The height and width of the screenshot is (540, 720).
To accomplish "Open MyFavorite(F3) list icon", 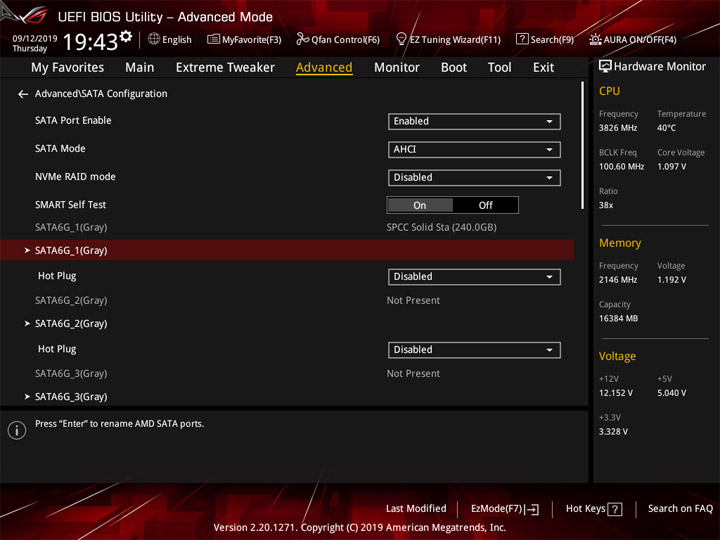I will point(213,39).
